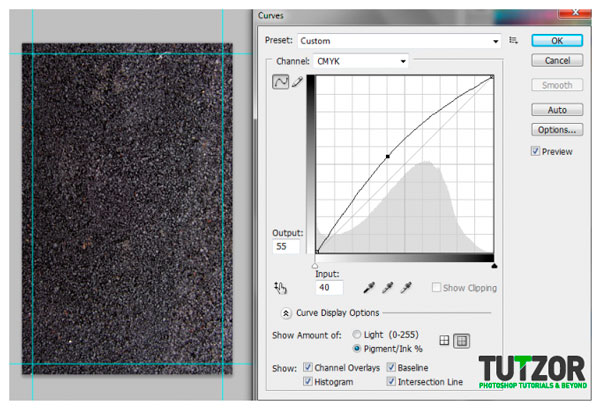
Task: Select Pigment/Ink % radio option
Action: [x=357, y=349]
